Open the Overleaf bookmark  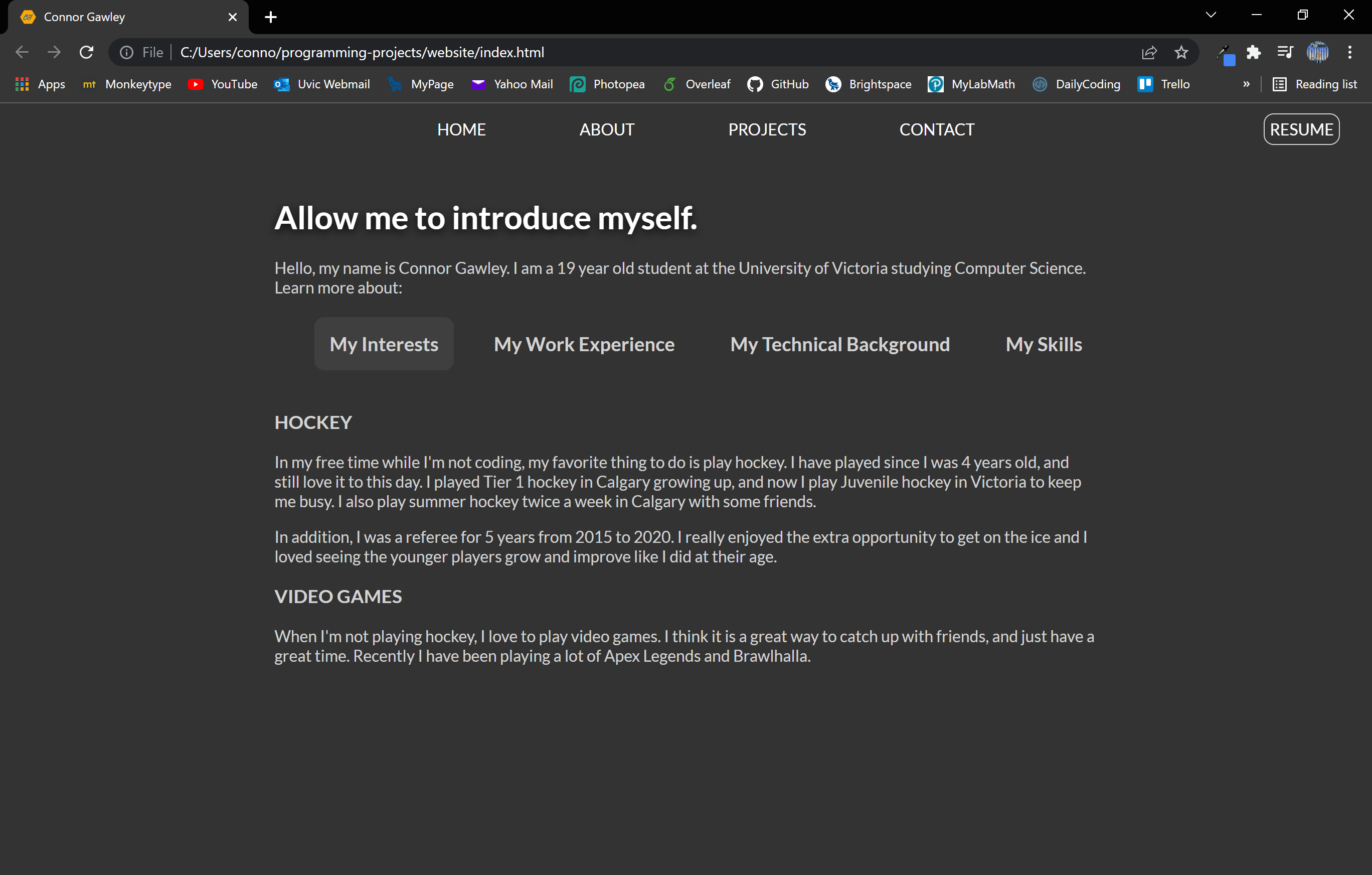point(696,84)
